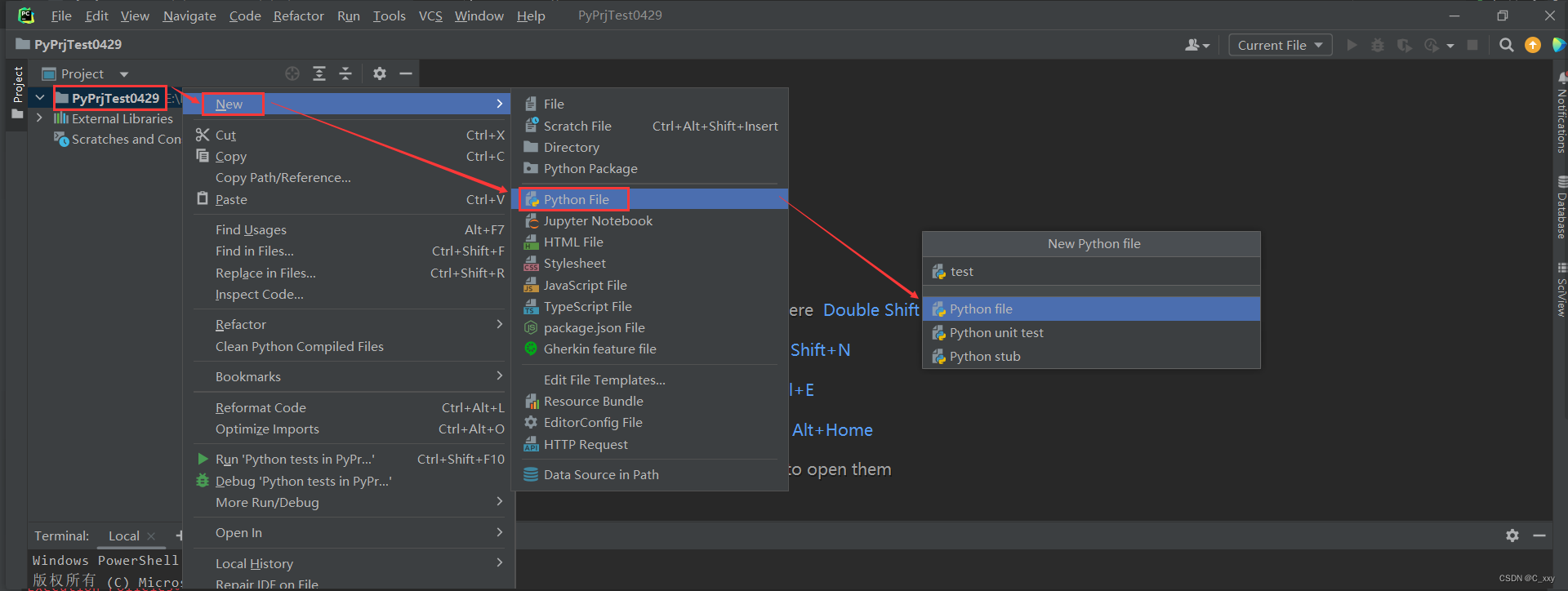The width and height of the screenshot is (1568, 591).
Task: Open Terminal panel settings gear
Action: (1512, 535)
